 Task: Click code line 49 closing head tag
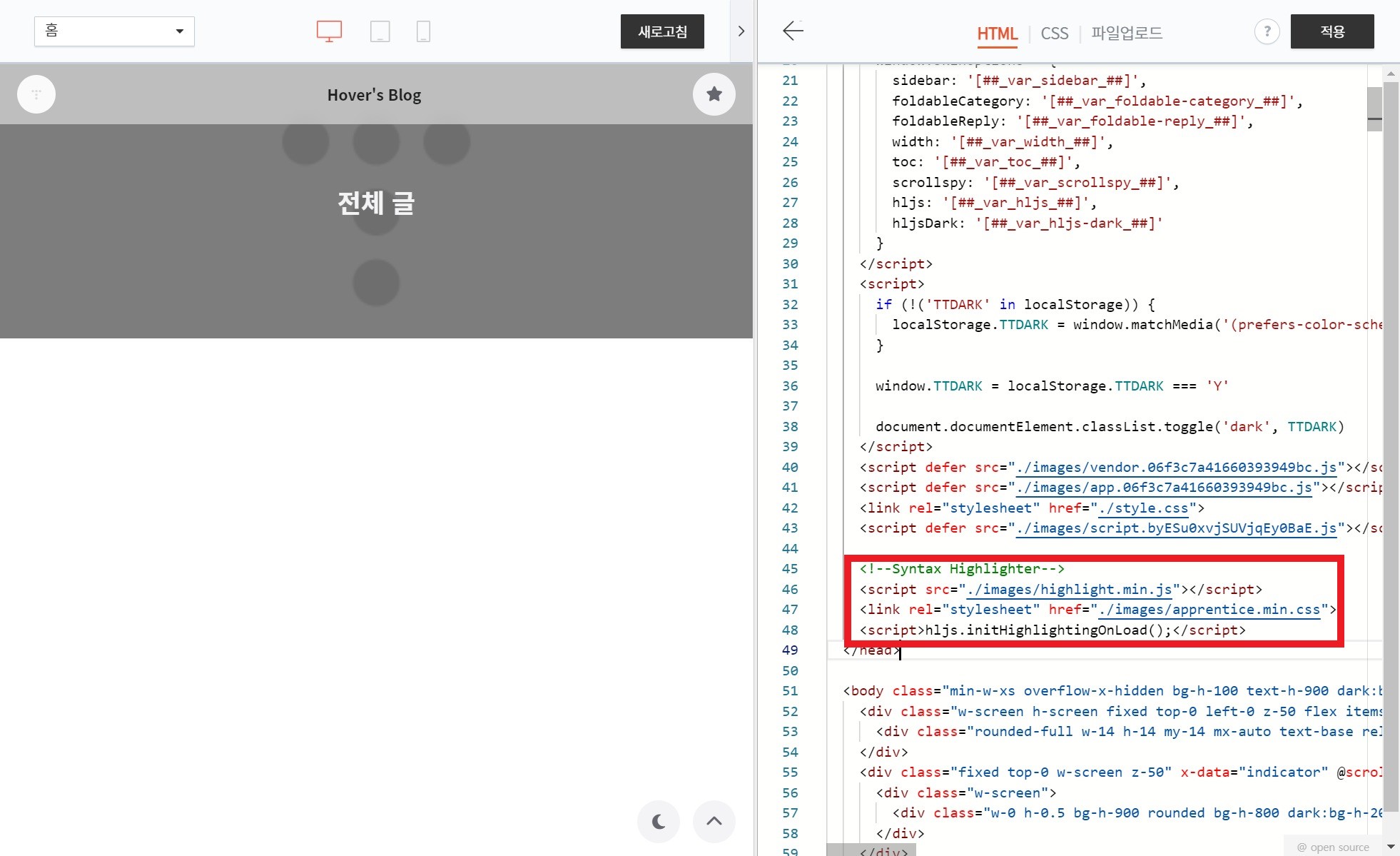pyautogui.click(x=872, y=650)
